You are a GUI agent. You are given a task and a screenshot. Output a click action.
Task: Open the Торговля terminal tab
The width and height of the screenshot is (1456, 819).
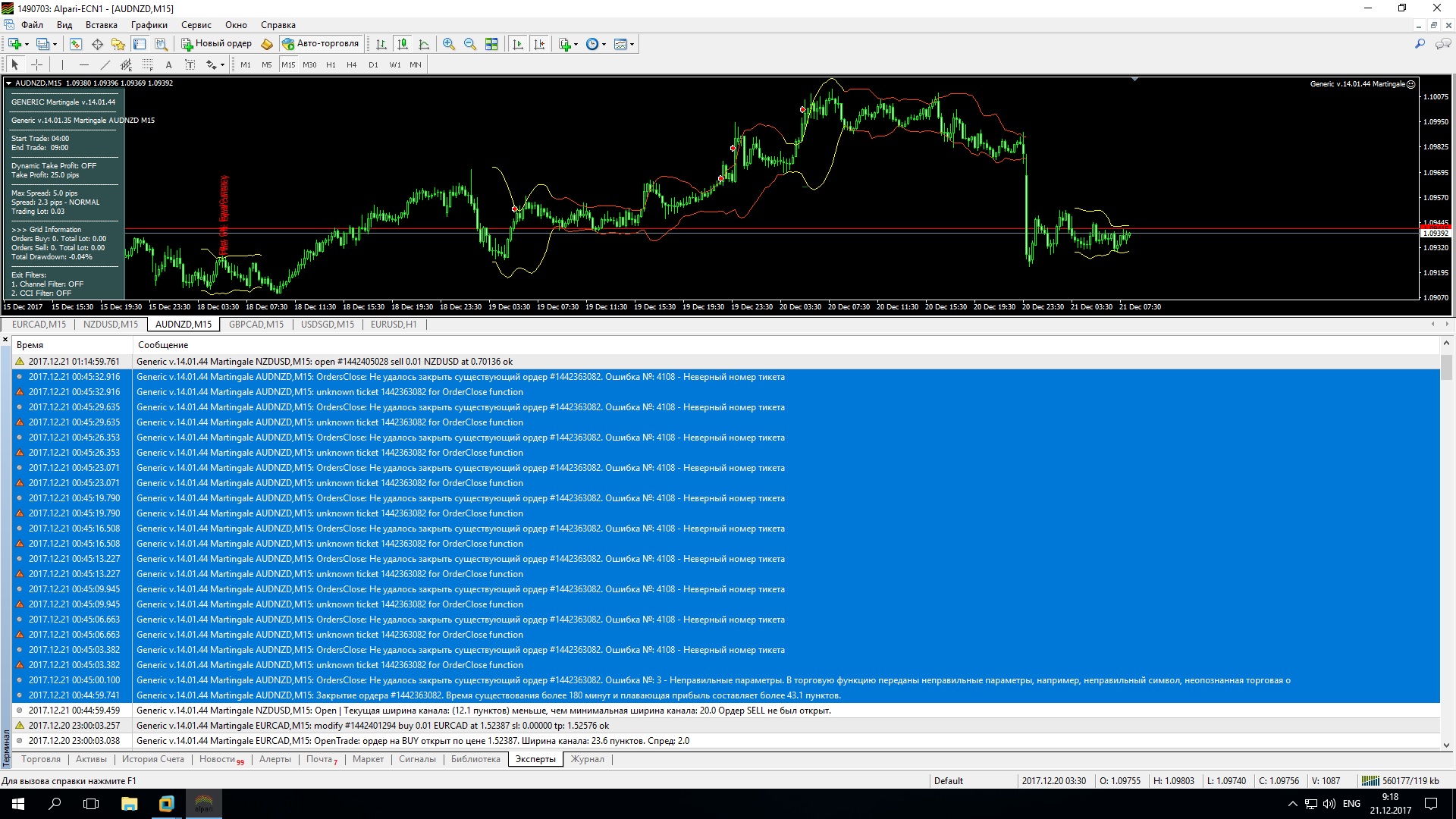pos(41,759)
